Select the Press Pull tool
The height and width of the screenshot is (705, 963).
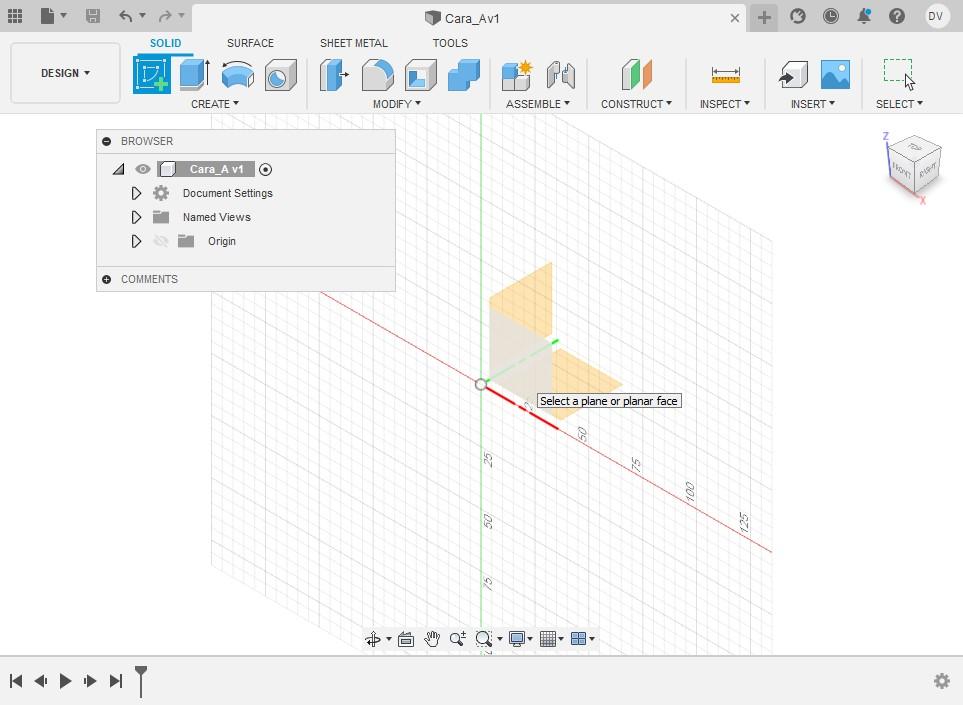[334, 74]
